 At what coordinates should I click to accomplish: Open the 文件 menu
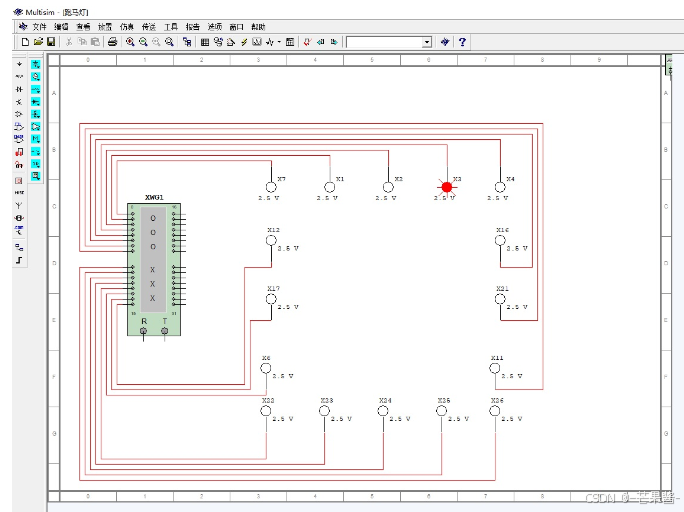[x=39, y=27]
